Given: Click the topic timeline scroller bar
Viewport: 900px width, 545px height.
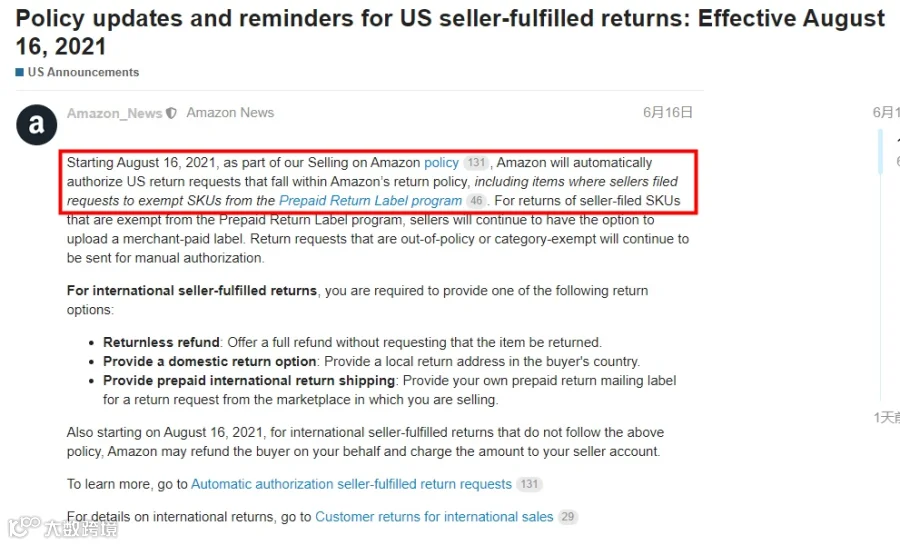Looking at the screenshot, I should pyautogui.click(x=880, y=151).
